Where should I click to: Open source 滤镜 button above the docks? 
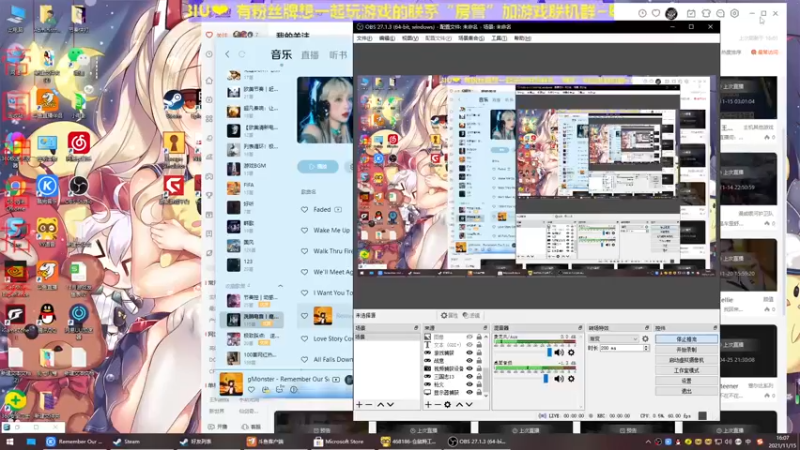(471, 316)
